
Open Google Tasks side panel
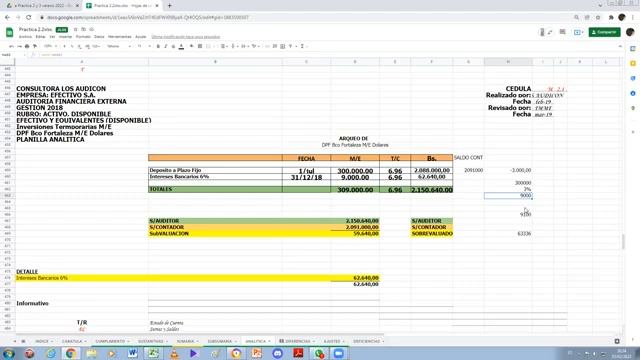click(633, 78)
